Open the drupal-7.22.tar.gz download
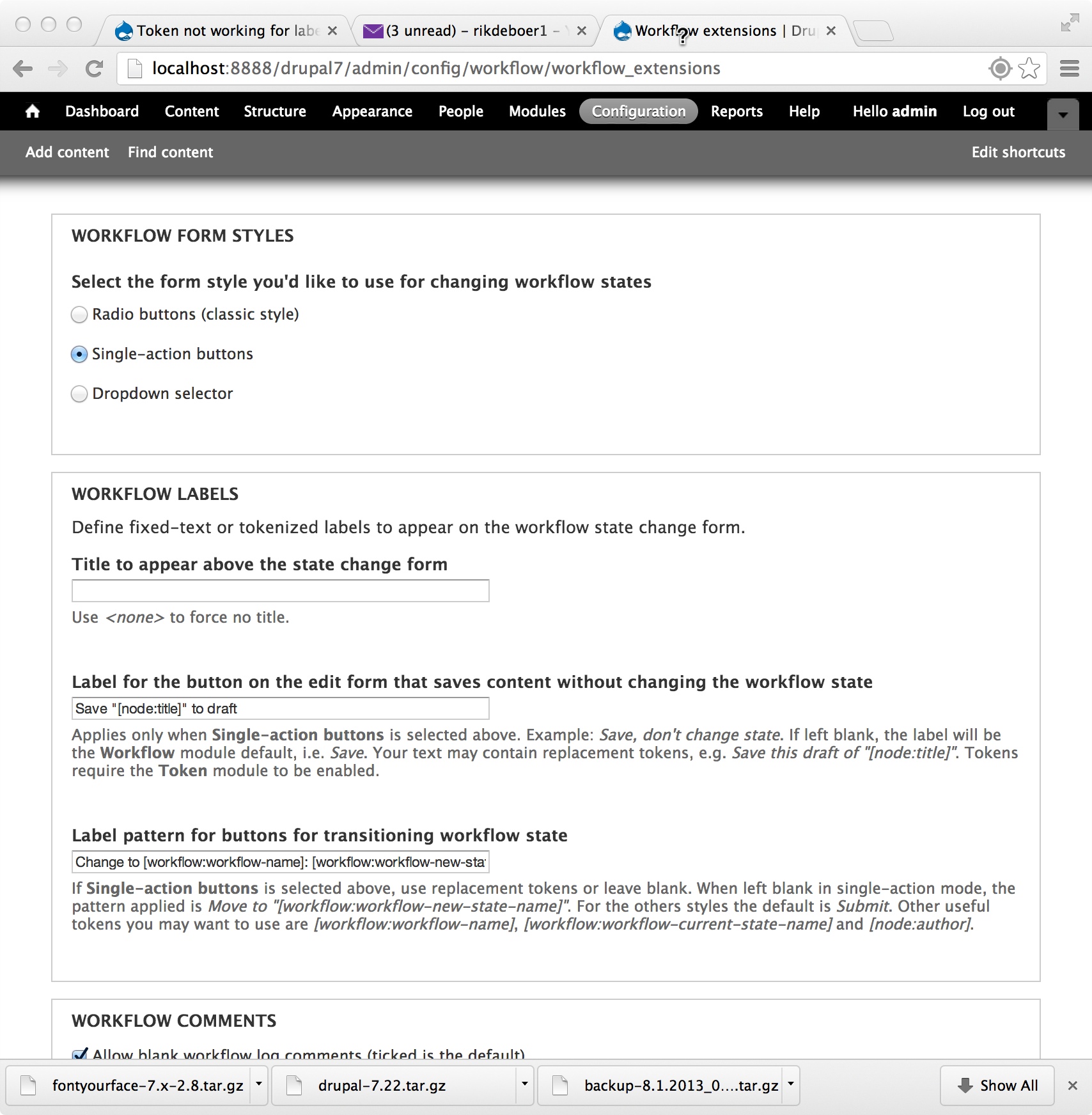This screenshot has height=1115, width=1092. [x=395, y=1086]
